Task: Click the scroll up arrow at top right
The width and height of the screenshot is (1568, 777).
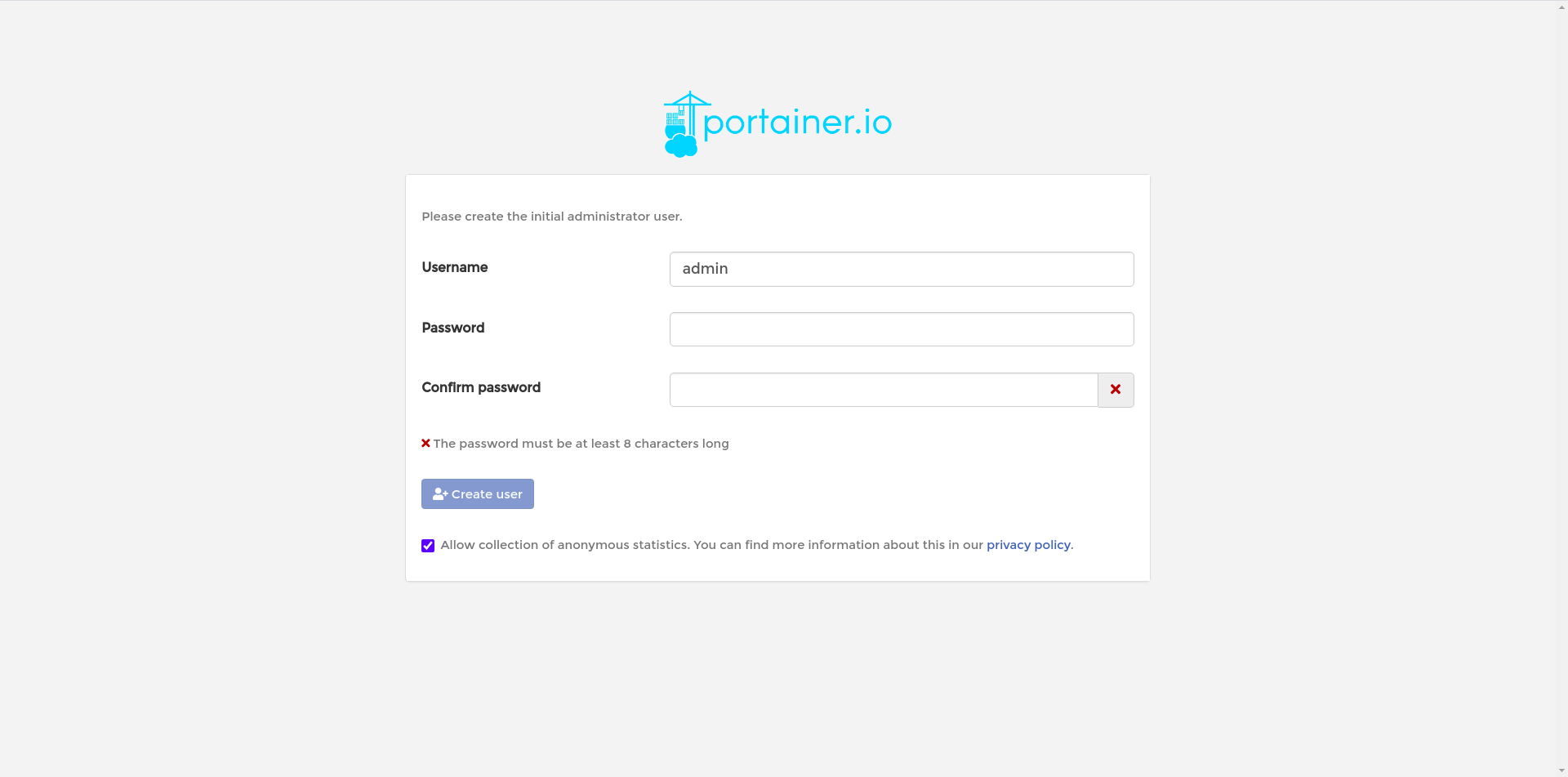Action: [1561, 6]
